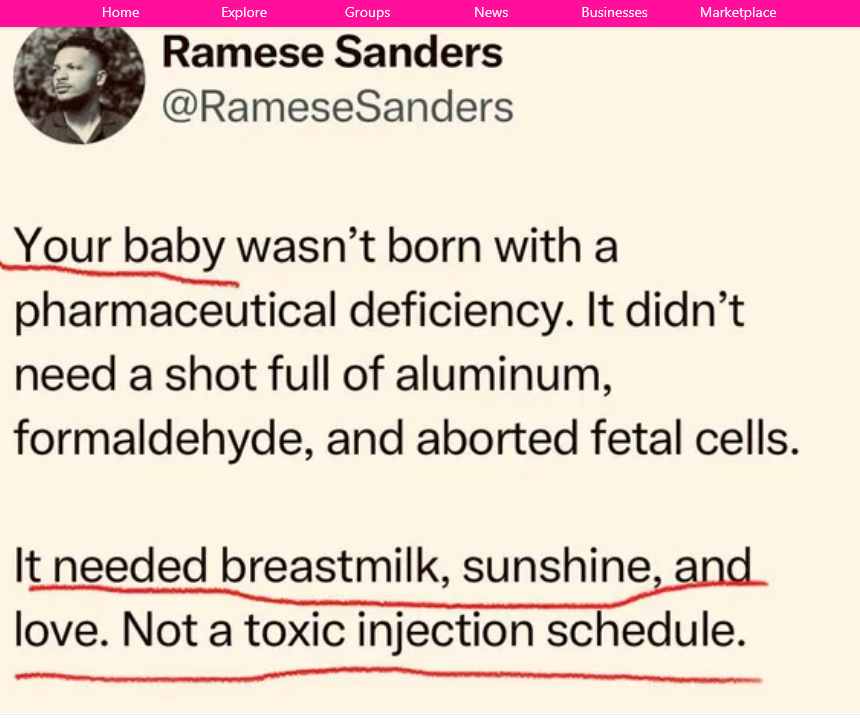Click the line 'Your baby wasn't born with a'
Image resolution: width=860 pixels, height=718 pixels.
coord(316,247)
